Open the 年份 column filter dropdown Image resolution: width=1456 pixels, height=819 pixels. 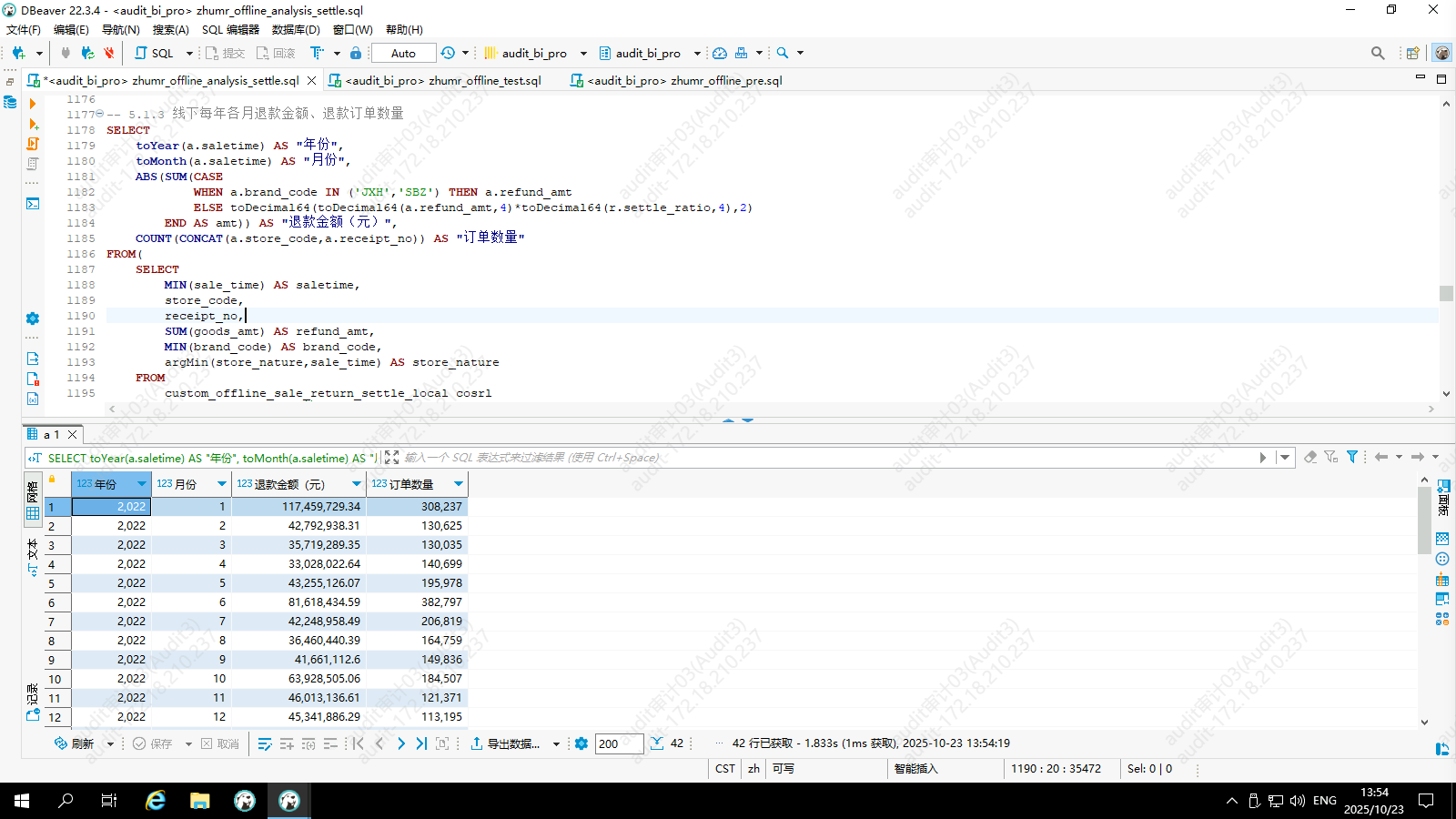(142, 484)
